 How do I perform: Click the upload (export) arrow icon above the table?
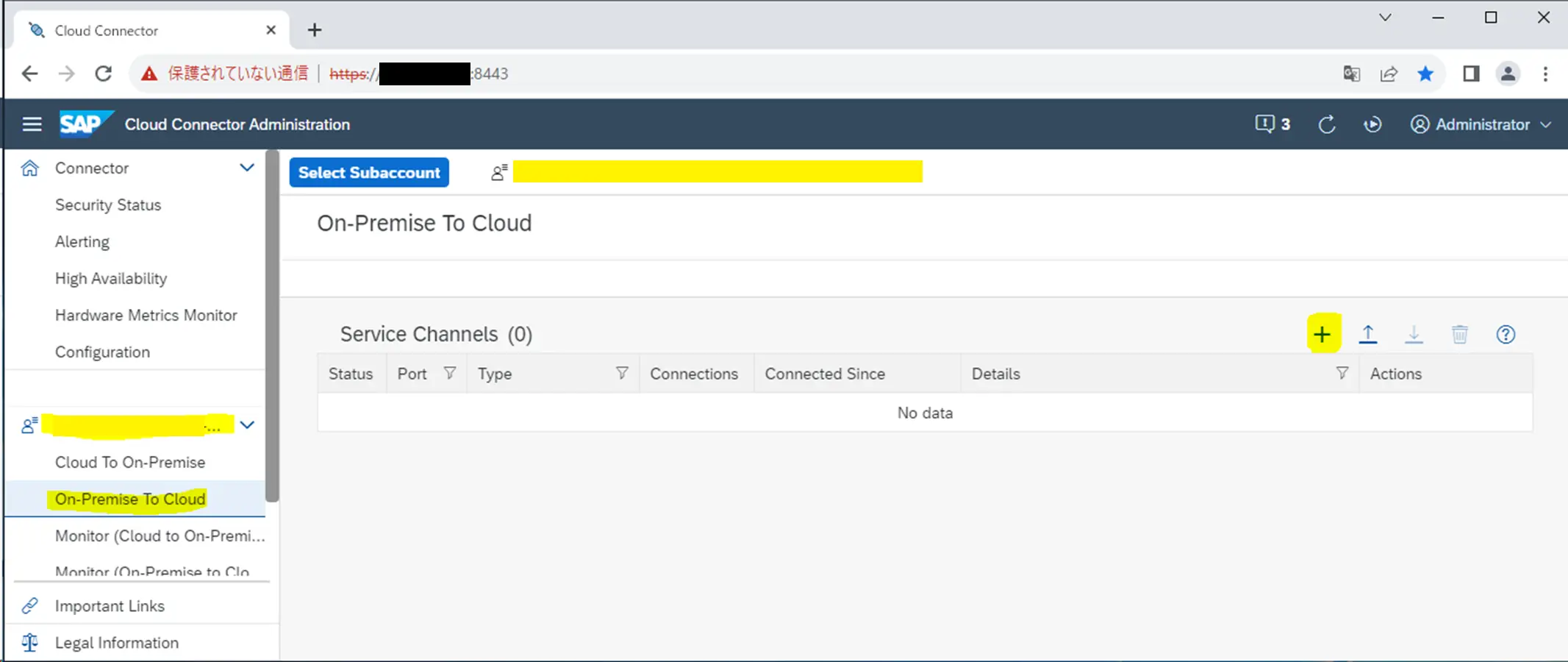point(1367,335)
